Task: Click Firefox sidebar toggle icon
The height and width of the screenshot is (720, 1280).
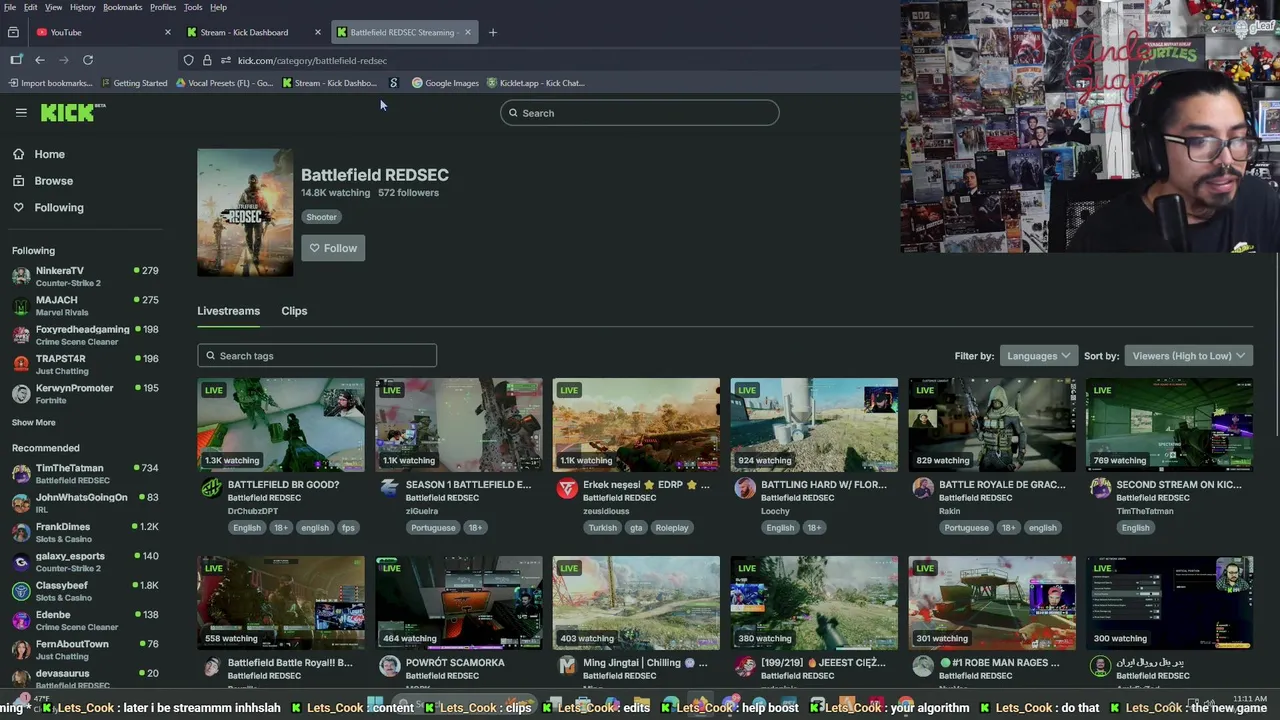Action: click(16, 60)
